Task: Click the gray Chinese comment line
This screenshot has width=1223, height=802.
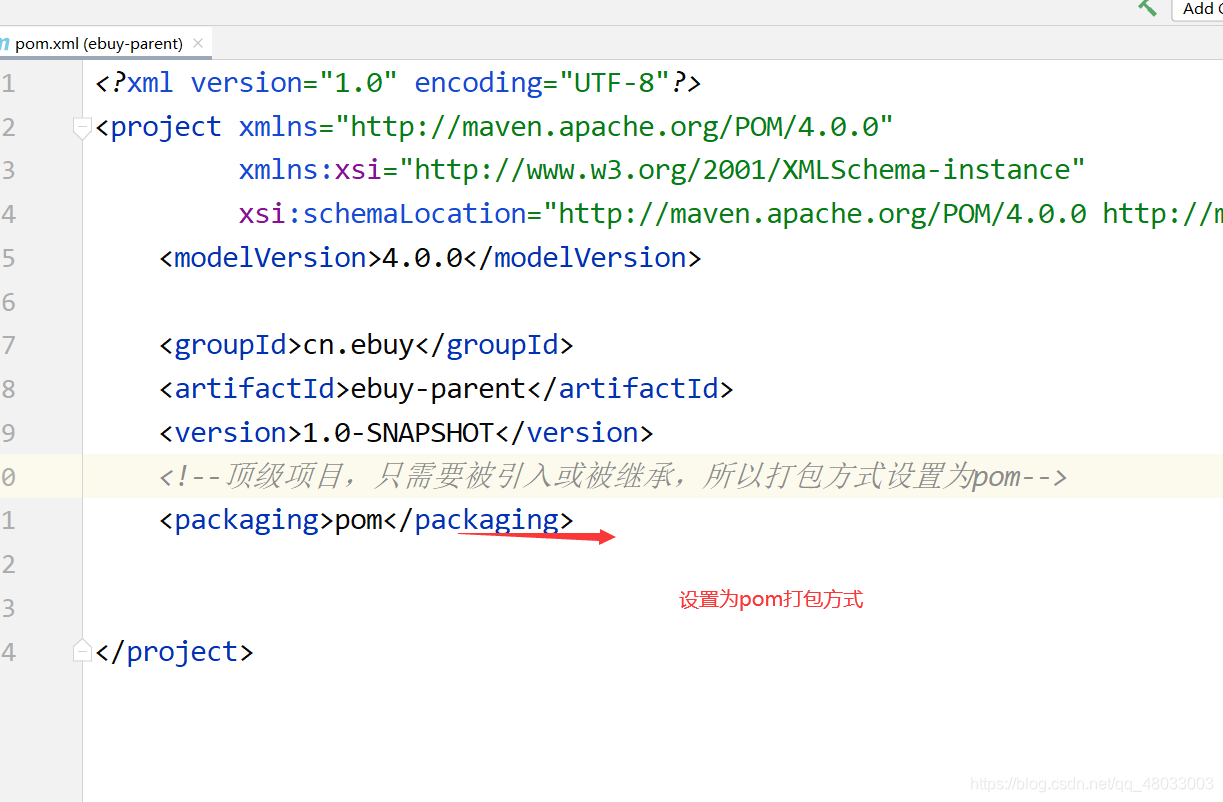Action: point(613,476)
